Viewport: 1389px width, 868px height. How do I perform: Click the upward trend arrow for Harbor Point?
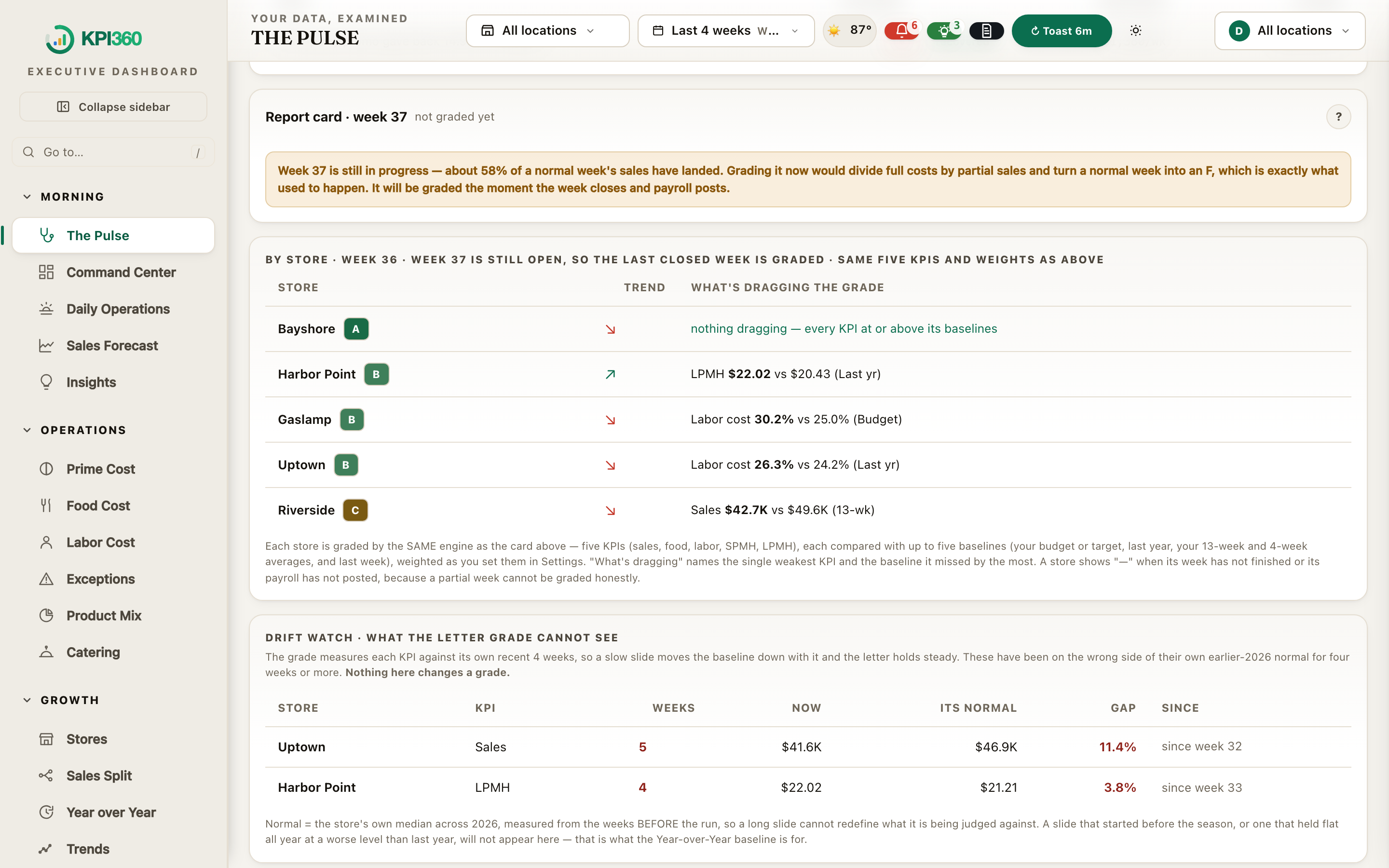coord(610,374)
